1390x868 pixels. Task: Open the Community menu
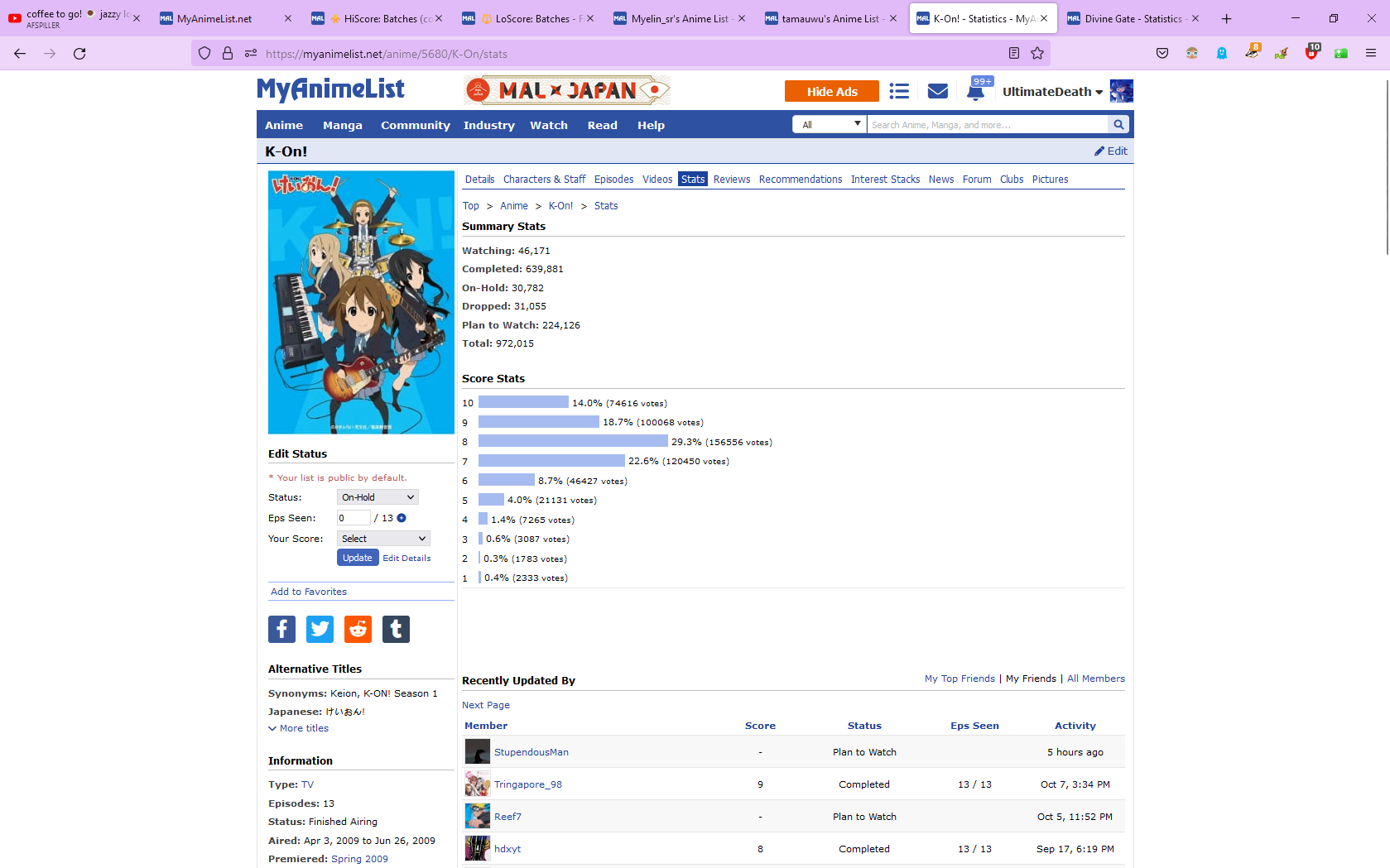point(415,126)
